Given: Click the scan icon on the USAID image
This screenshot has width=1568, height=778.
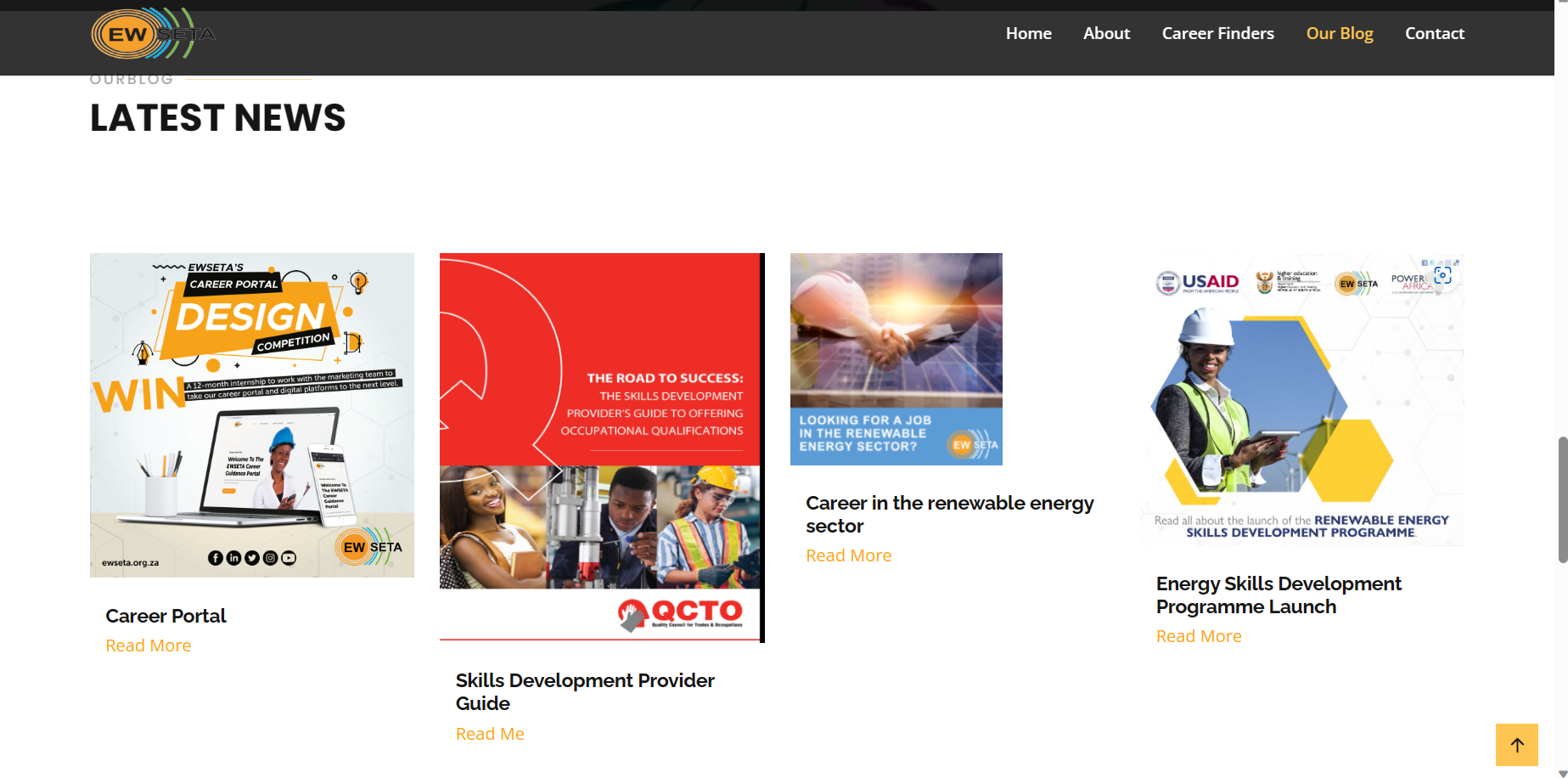Looking at the screenshot, I should (x=1442, y=275).
